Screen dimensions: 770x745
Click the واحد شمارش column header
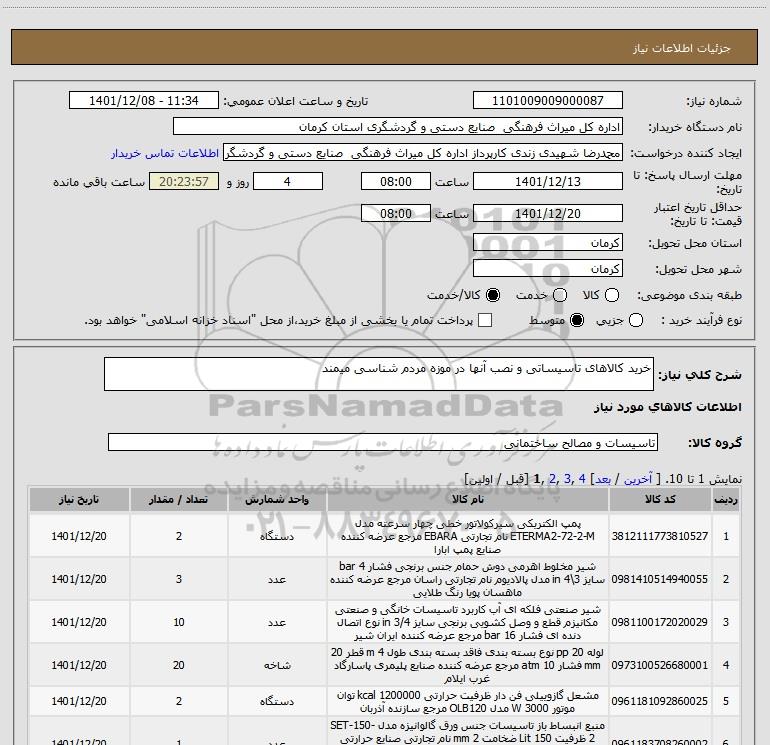(x=277, y=500)
